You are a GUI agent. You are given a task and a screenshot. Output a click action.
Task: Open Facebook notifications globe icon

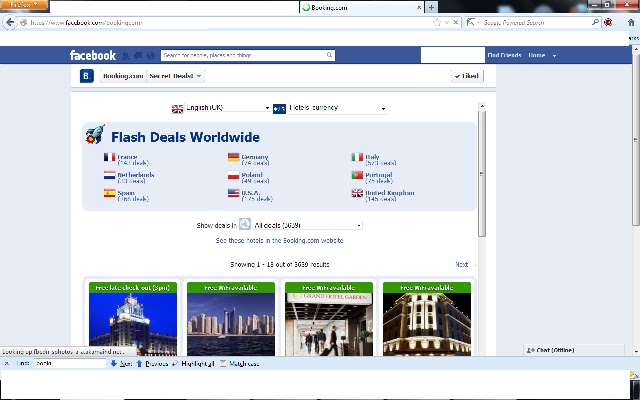point(151,56)
